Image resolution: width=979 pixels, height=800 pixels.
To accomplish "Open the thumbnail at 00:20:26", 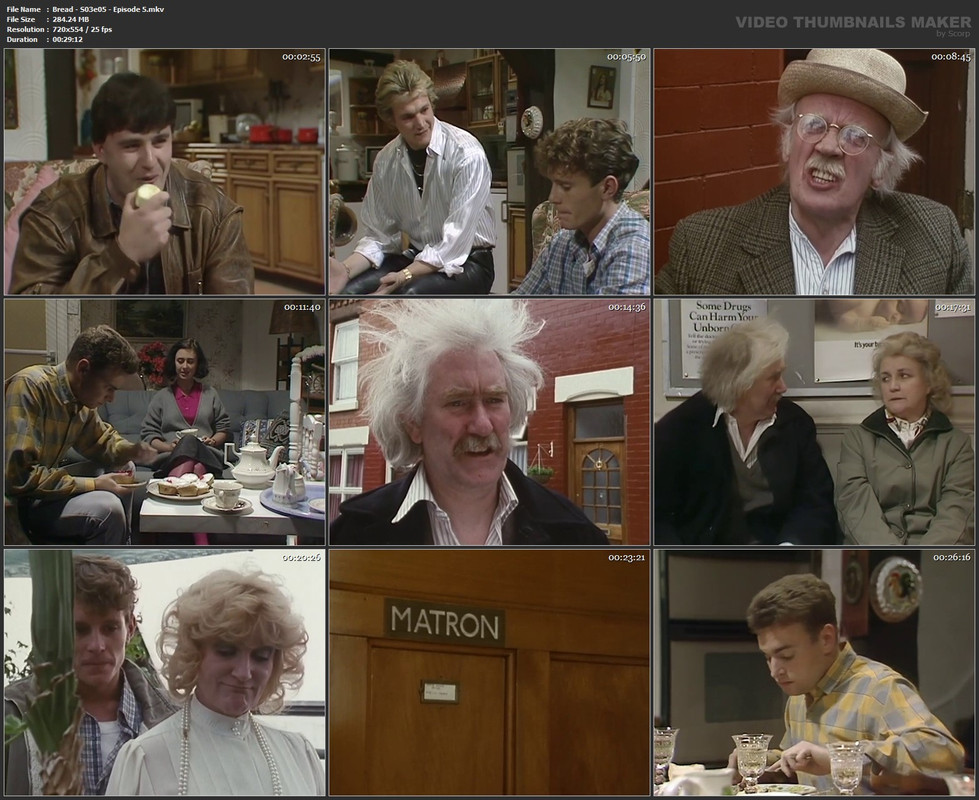I will pos(165,673).
